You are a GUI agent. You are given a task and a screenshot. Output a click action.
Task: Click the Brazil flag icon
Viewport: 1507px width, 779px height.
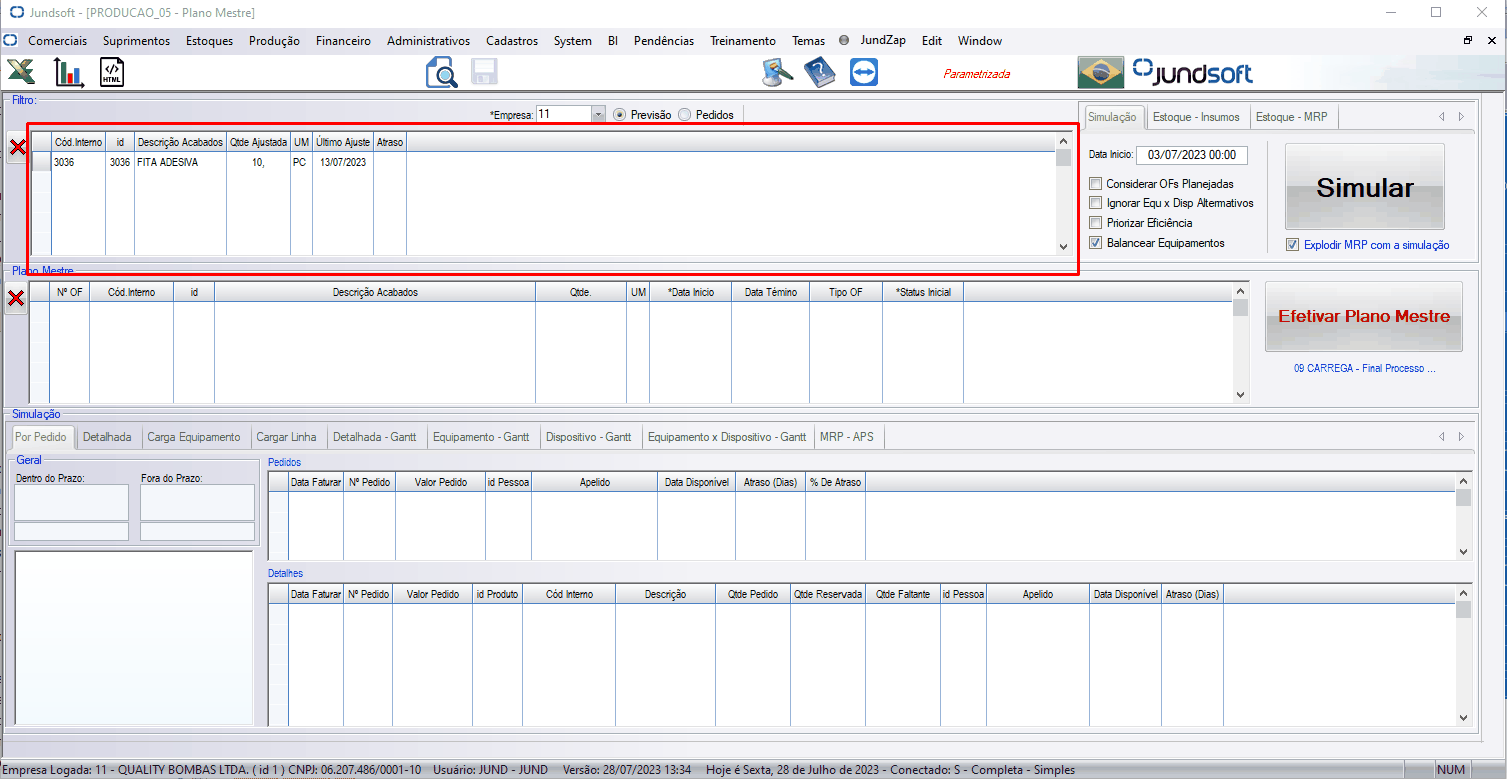tap(1099, 73)
